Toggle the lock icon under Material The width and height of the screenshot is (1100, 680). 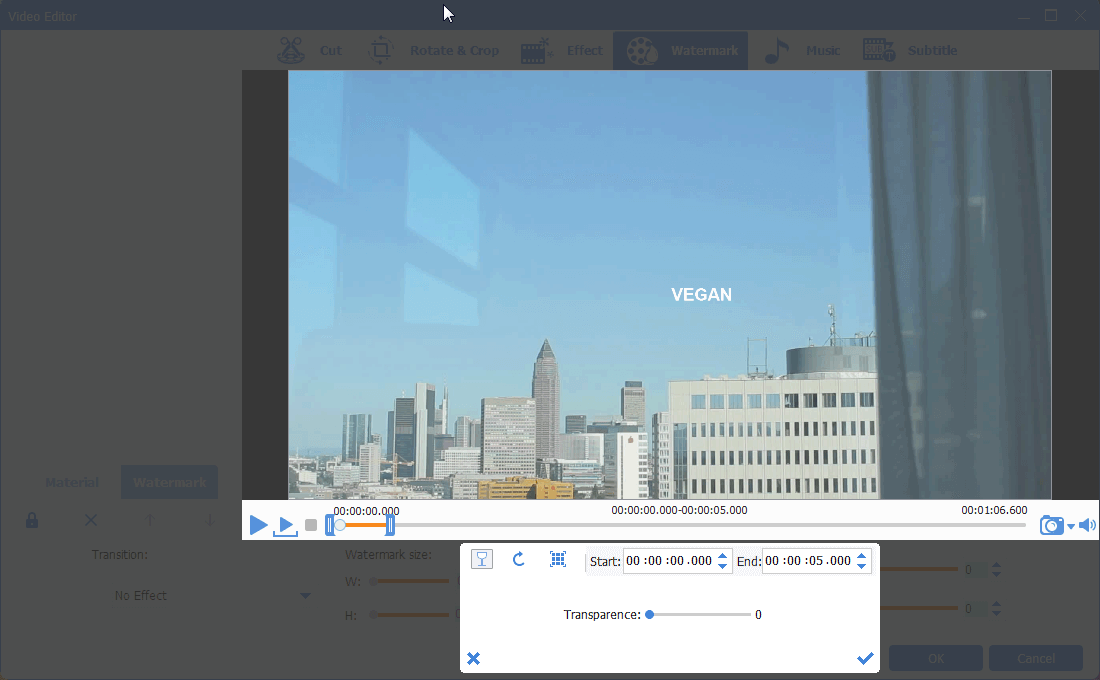(x=32, y=520)
